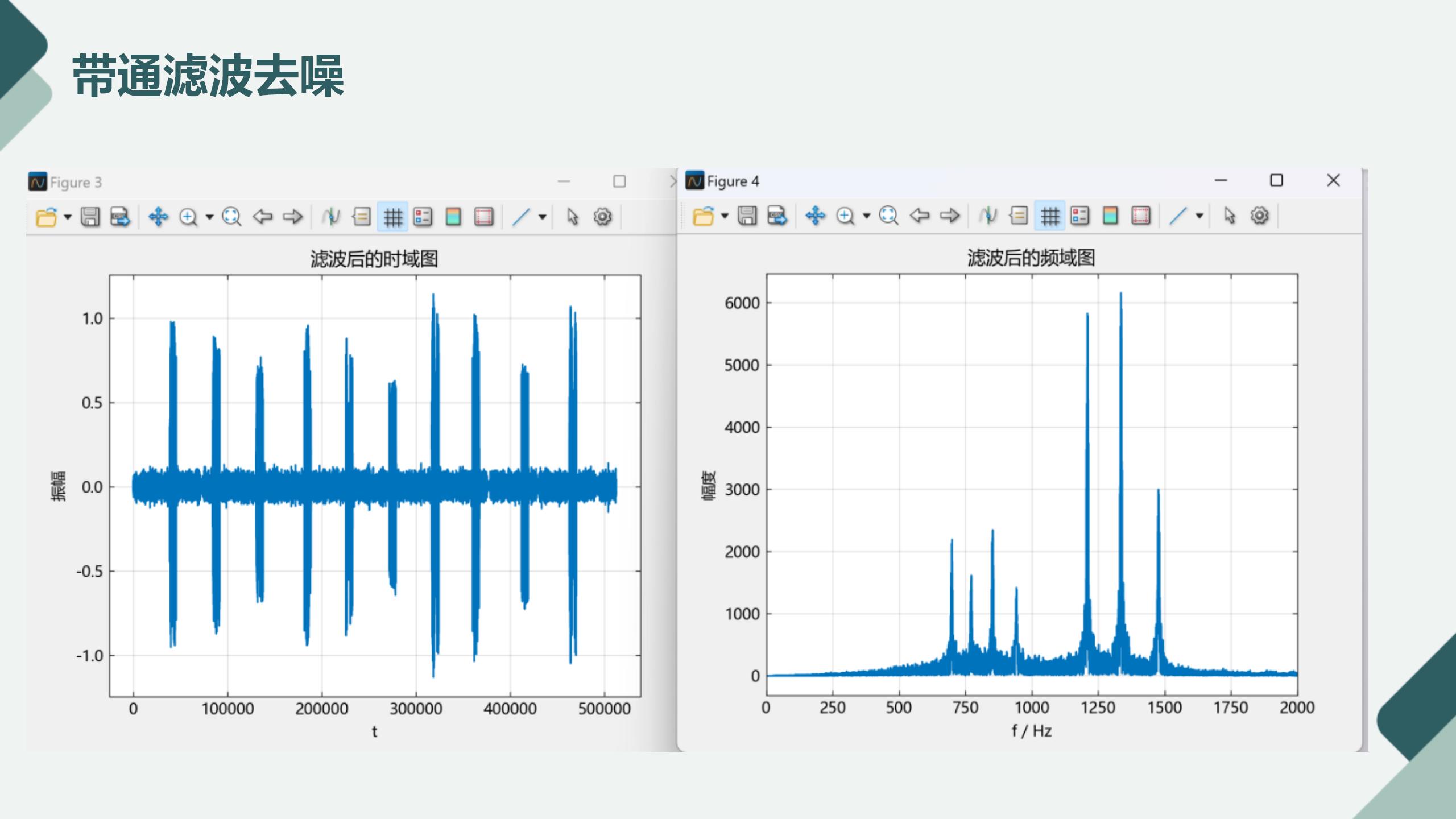
Task: Click the '300000' x-axis tick label
Action: pos(416,709)
